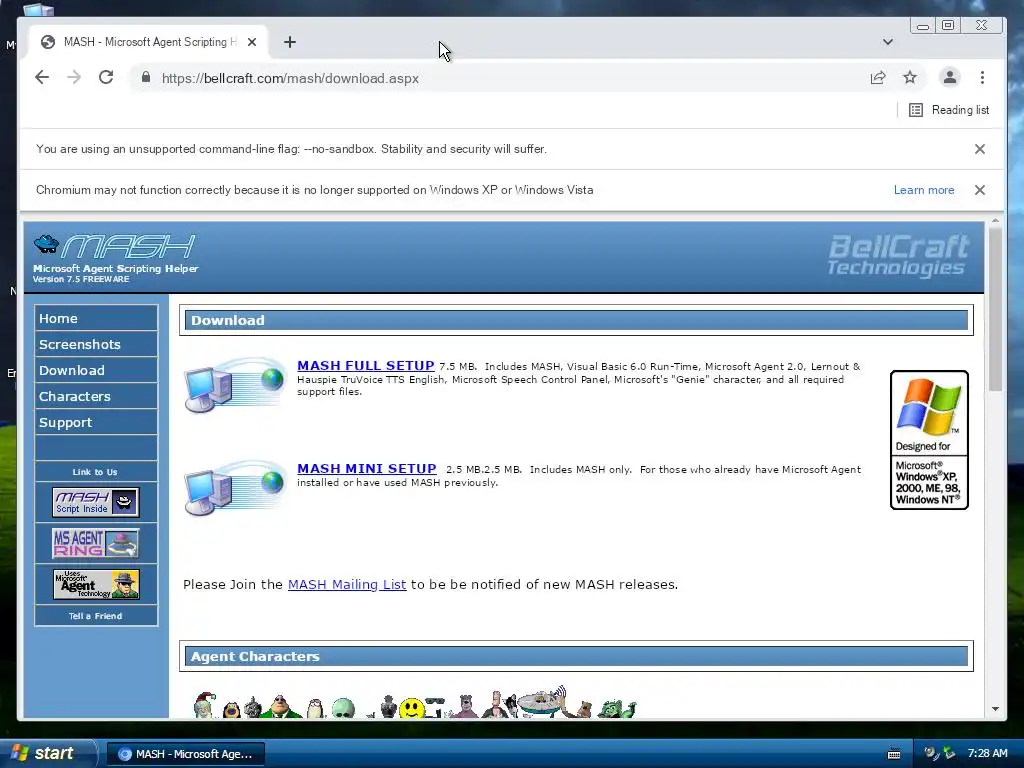Open the Screenshots page
The height and width of the screenshot is (768, 1024).
click(96, 344)
